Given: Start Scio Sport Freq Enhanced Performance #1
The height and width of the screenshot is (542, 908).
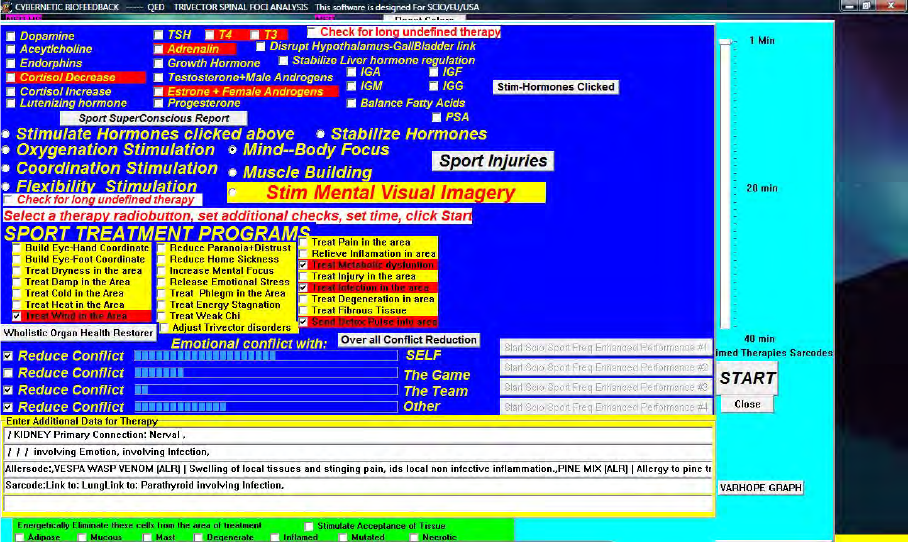Looking at the screenshot, I should pos(606,347).
